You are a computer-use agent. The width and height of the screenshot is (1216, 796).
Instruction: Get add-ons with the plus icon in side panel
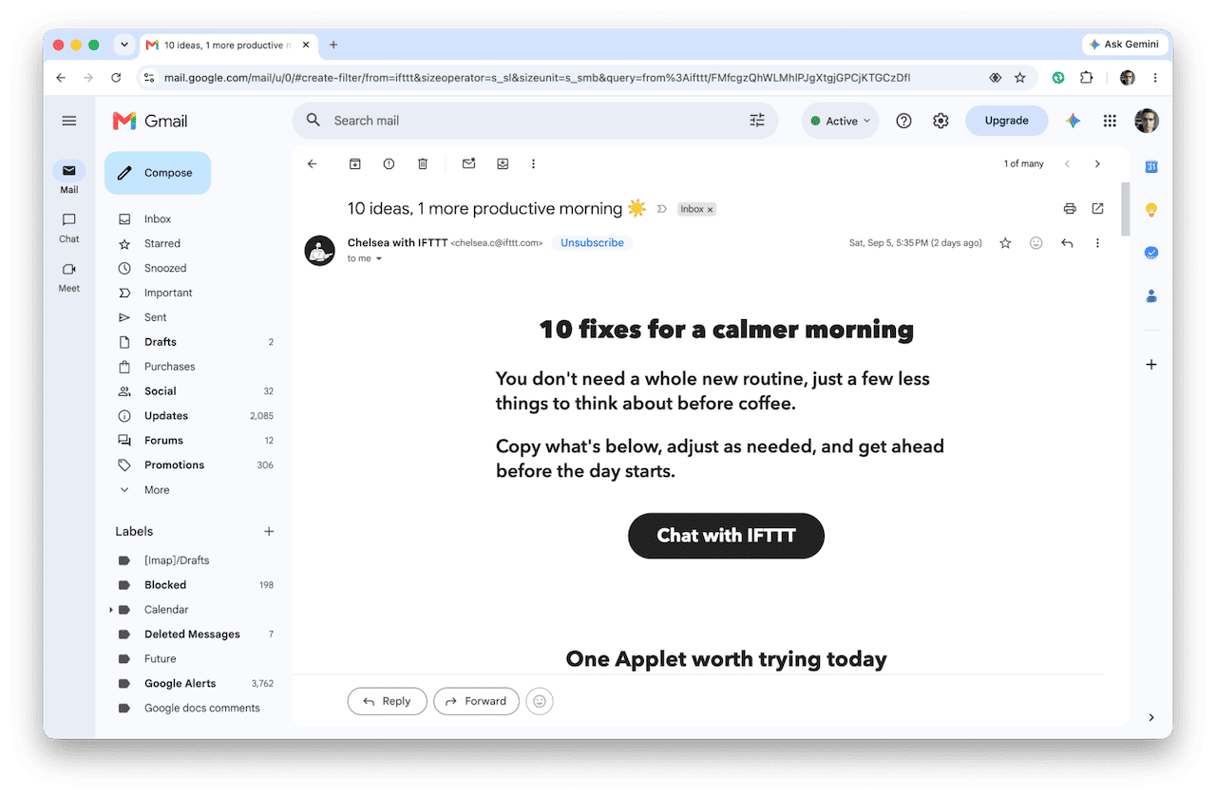[x=1151, y=364]
